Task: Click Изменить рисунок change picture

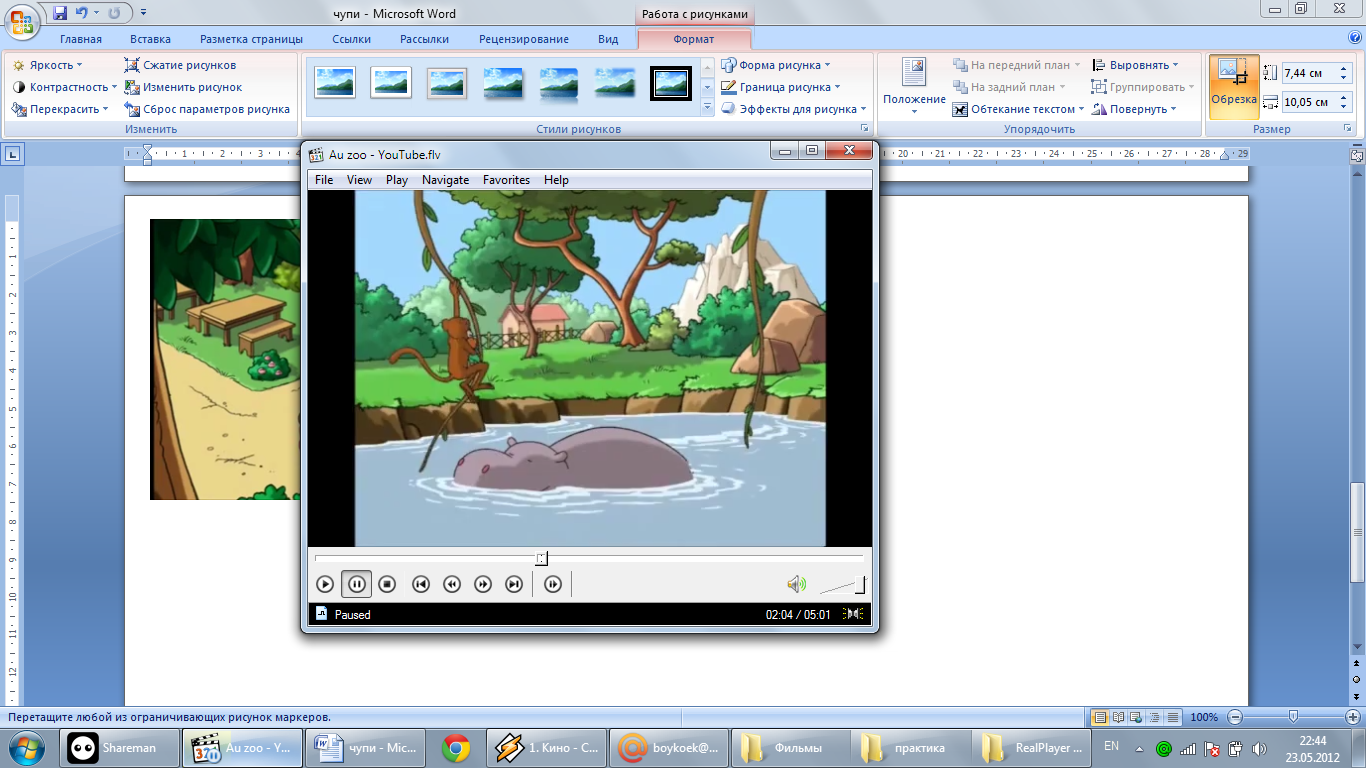Action: pos(184,87)
